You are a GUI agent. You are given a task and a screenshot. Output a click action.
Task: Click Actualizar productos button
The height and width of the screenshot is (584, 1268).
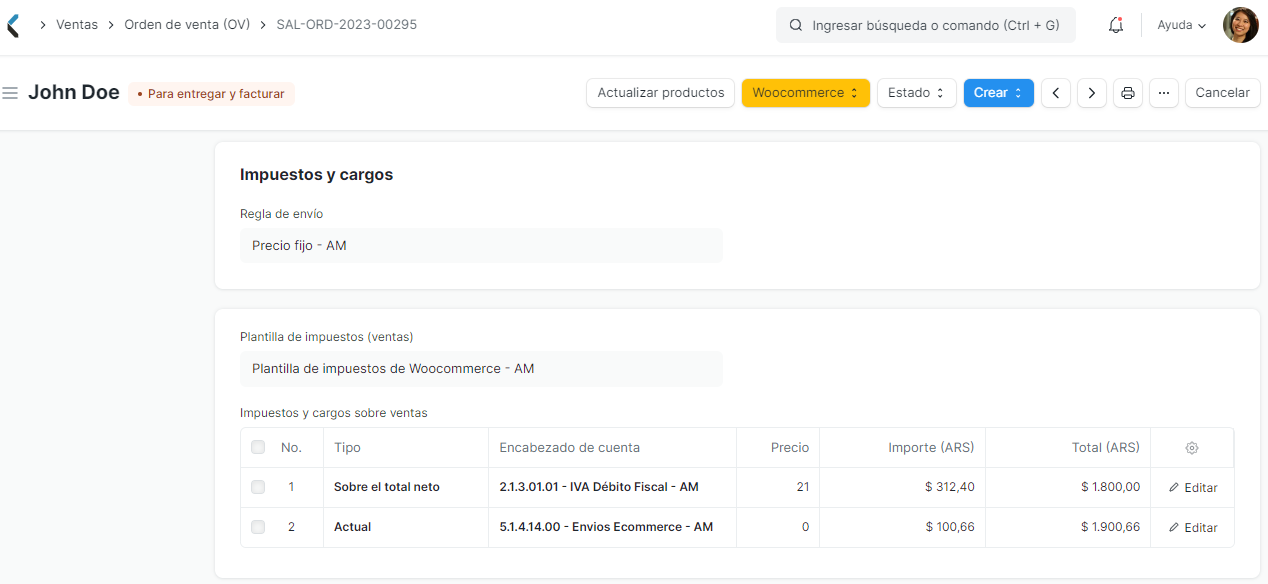point(661,93)
